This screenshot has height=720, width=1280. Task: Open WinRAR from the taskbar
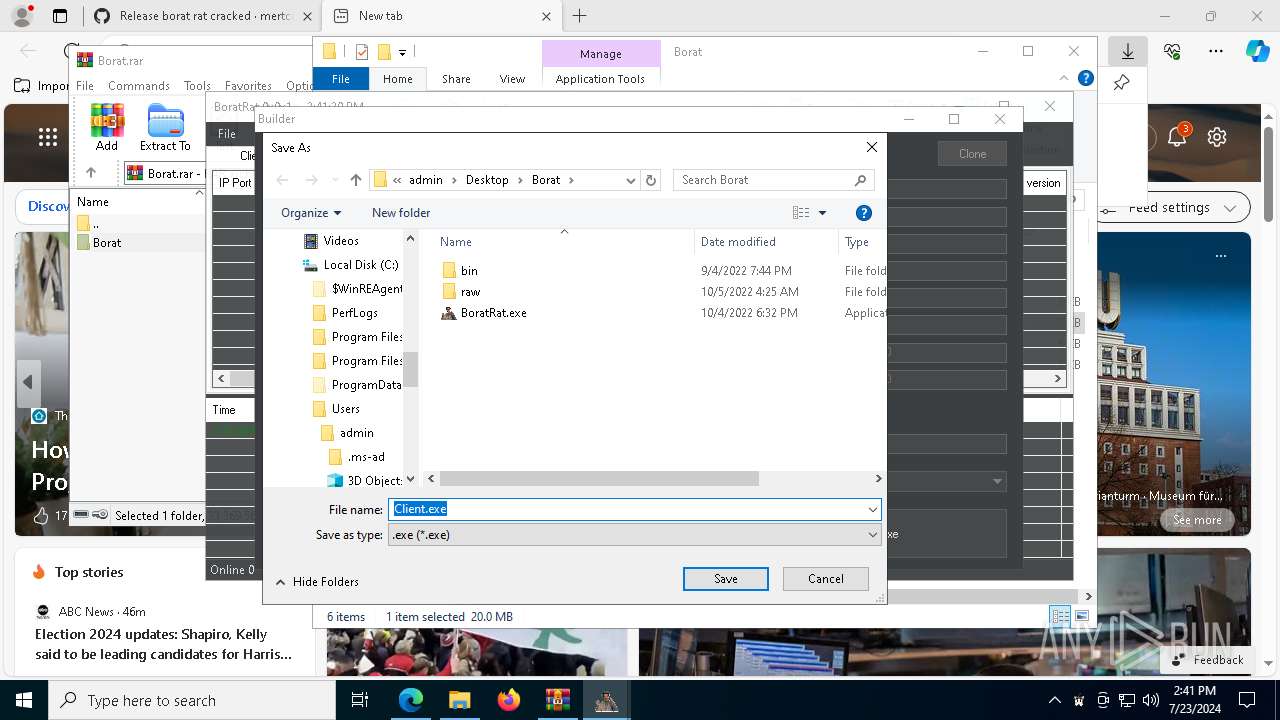pyautogui.click(x=557, y=700)
